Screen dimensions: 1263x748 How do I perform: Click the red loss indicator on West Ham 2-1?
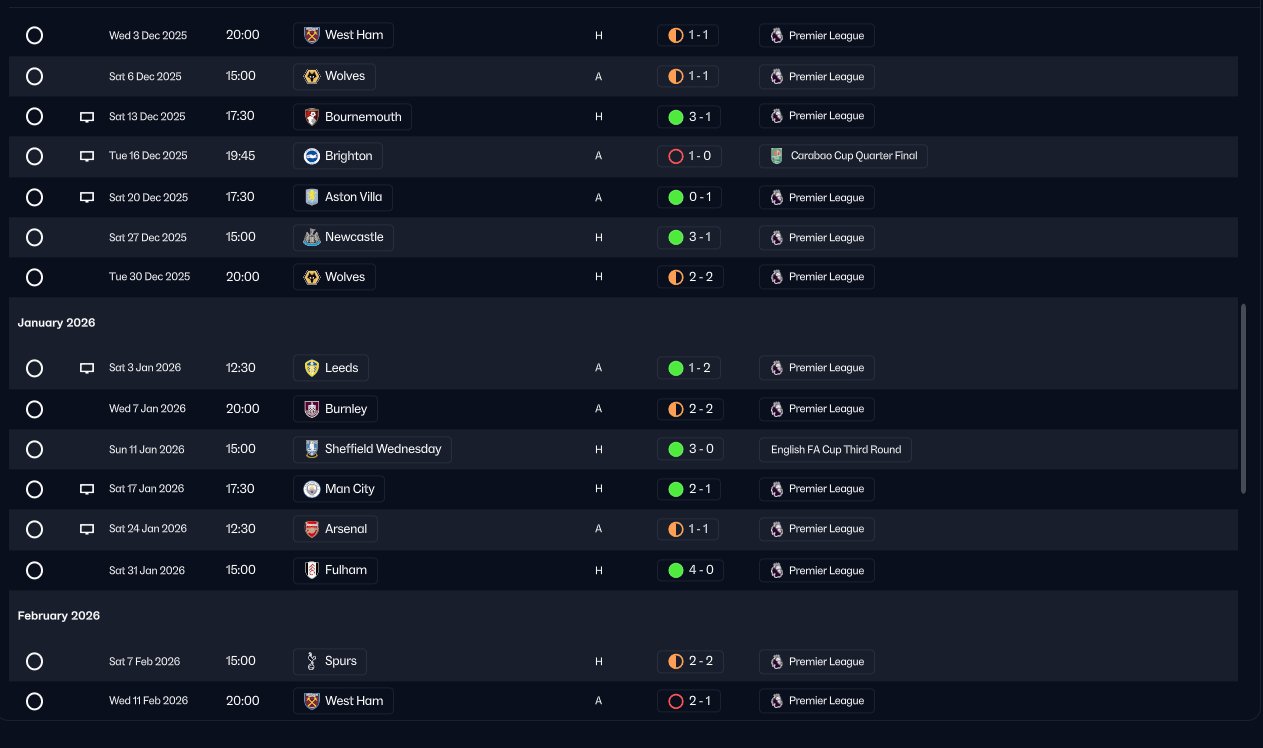(675, 701)
